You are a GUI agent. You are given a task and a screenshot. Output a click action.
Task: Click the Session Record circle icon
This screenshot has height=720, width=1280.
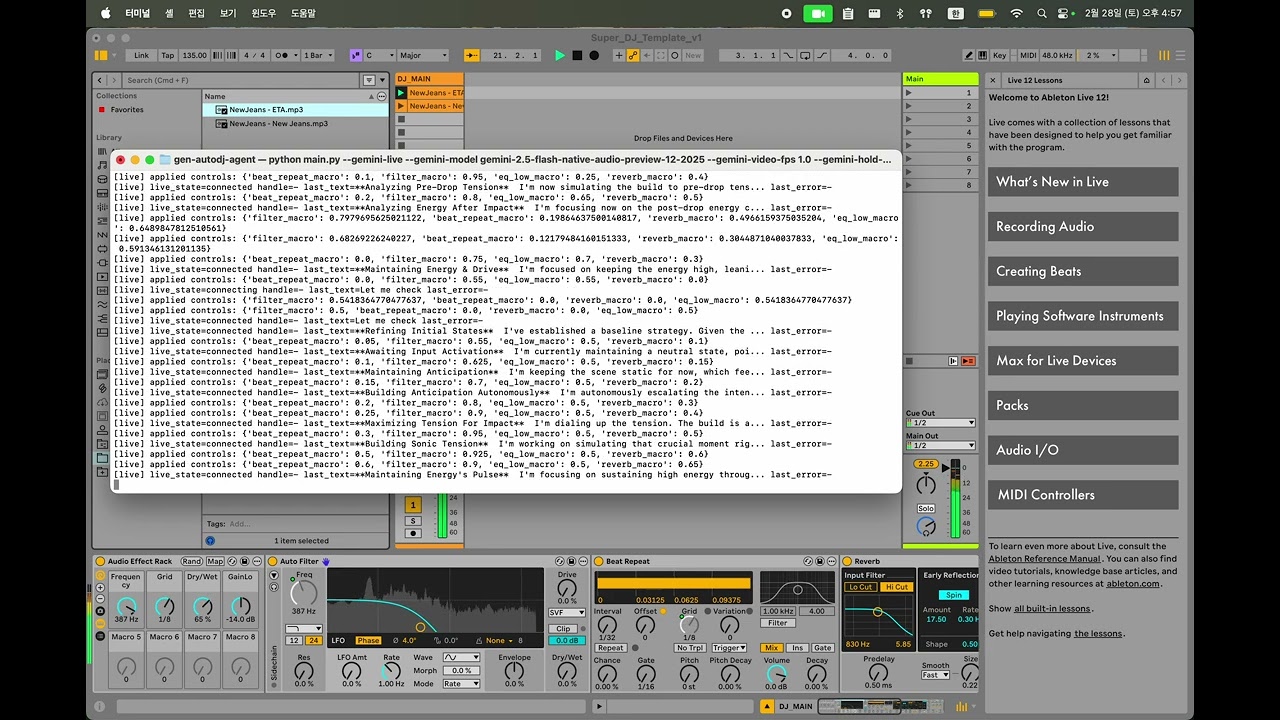point(674,55)
